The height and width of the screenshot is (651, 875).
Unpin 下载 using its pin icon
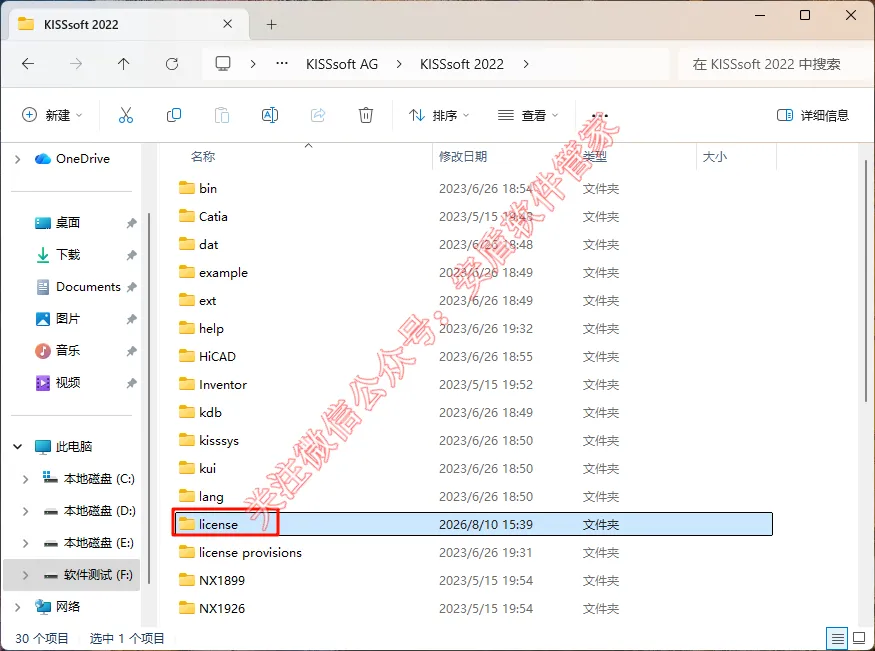coord(131,255)
